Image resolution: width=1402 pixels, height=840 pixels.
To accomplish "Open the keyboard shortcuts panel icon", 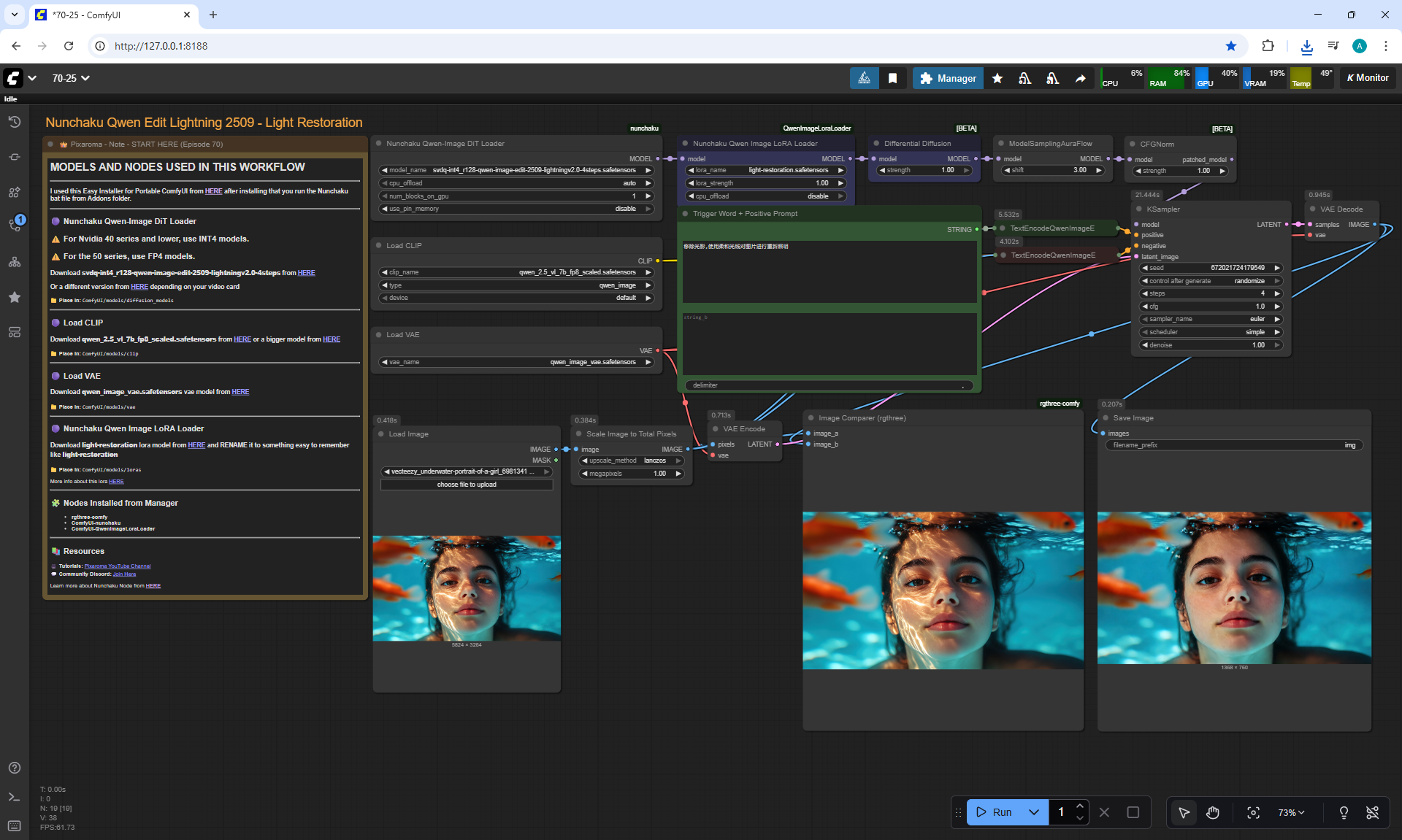I will (x=14, y=825).
